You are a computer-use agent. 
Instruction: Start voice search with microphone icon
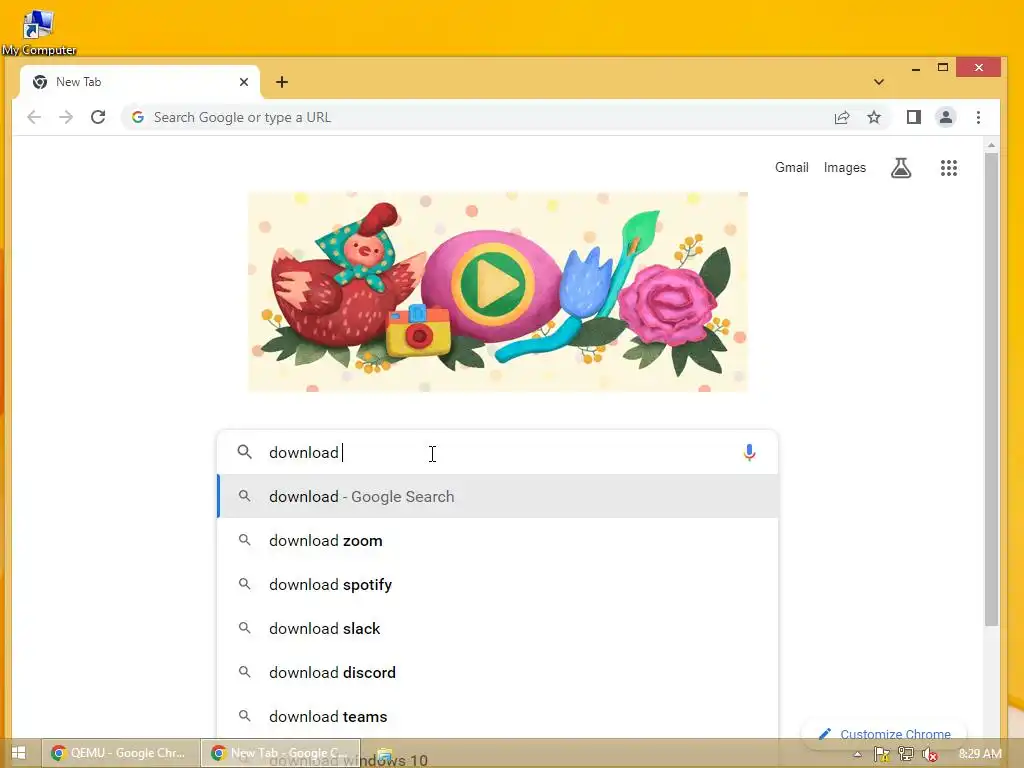(749, 452)
